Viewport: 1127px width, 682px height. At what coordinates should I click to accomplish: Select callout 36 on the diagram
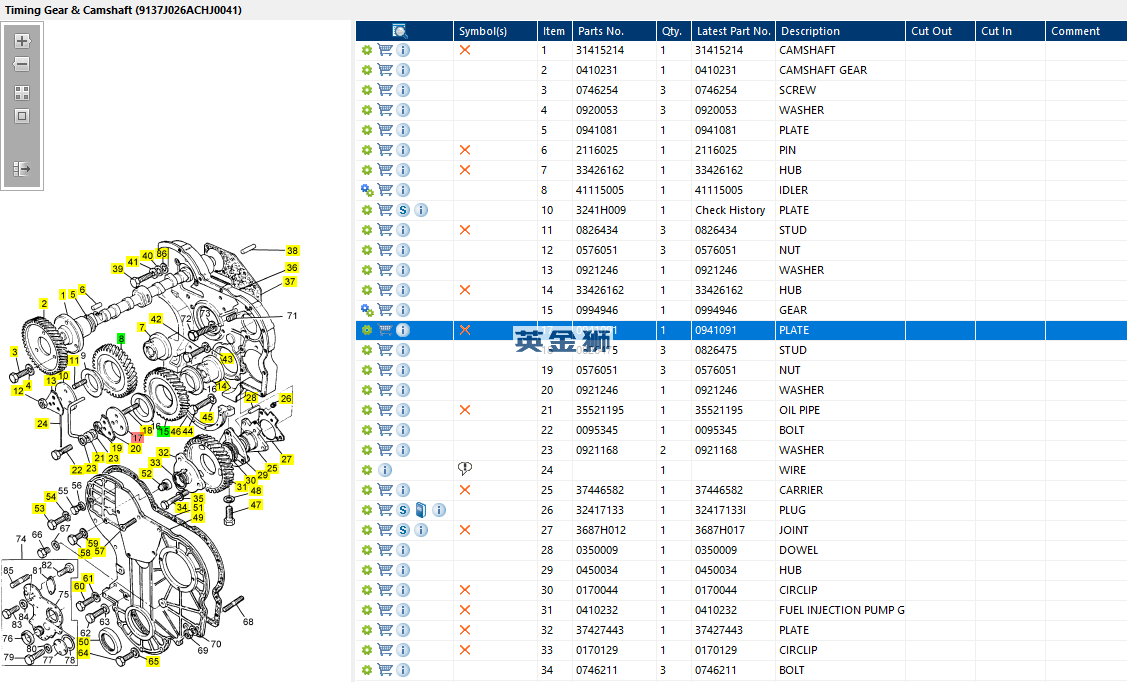coord(292,267)
